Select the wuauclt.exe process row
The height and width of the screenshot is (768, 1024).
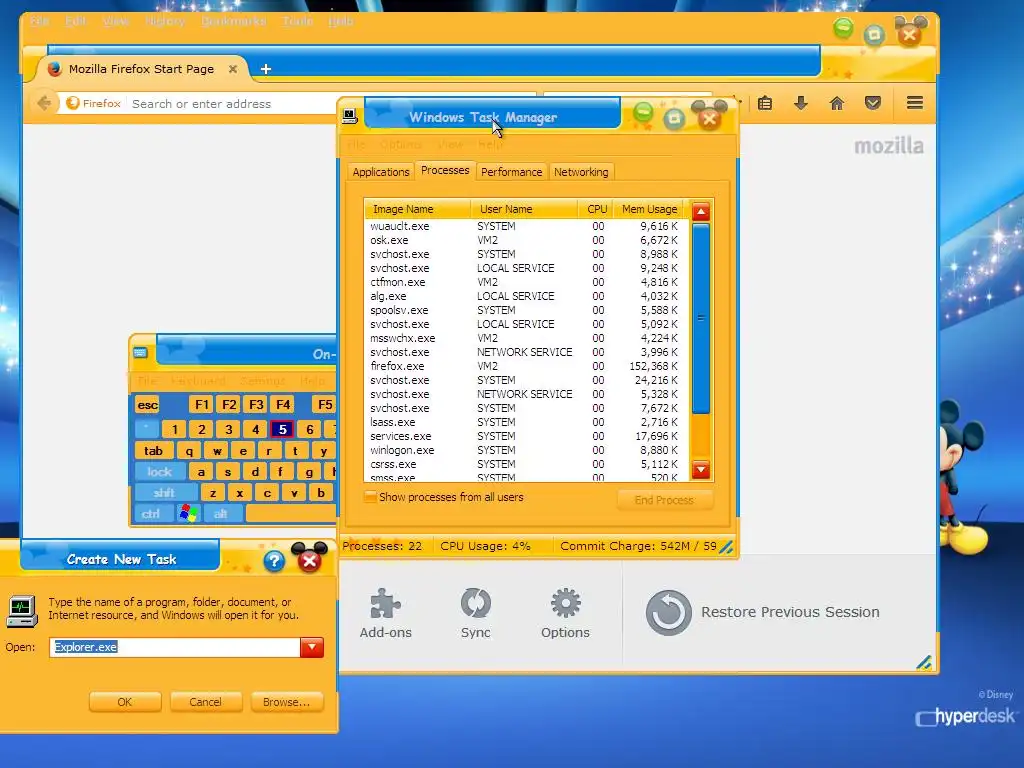(524, 226)
